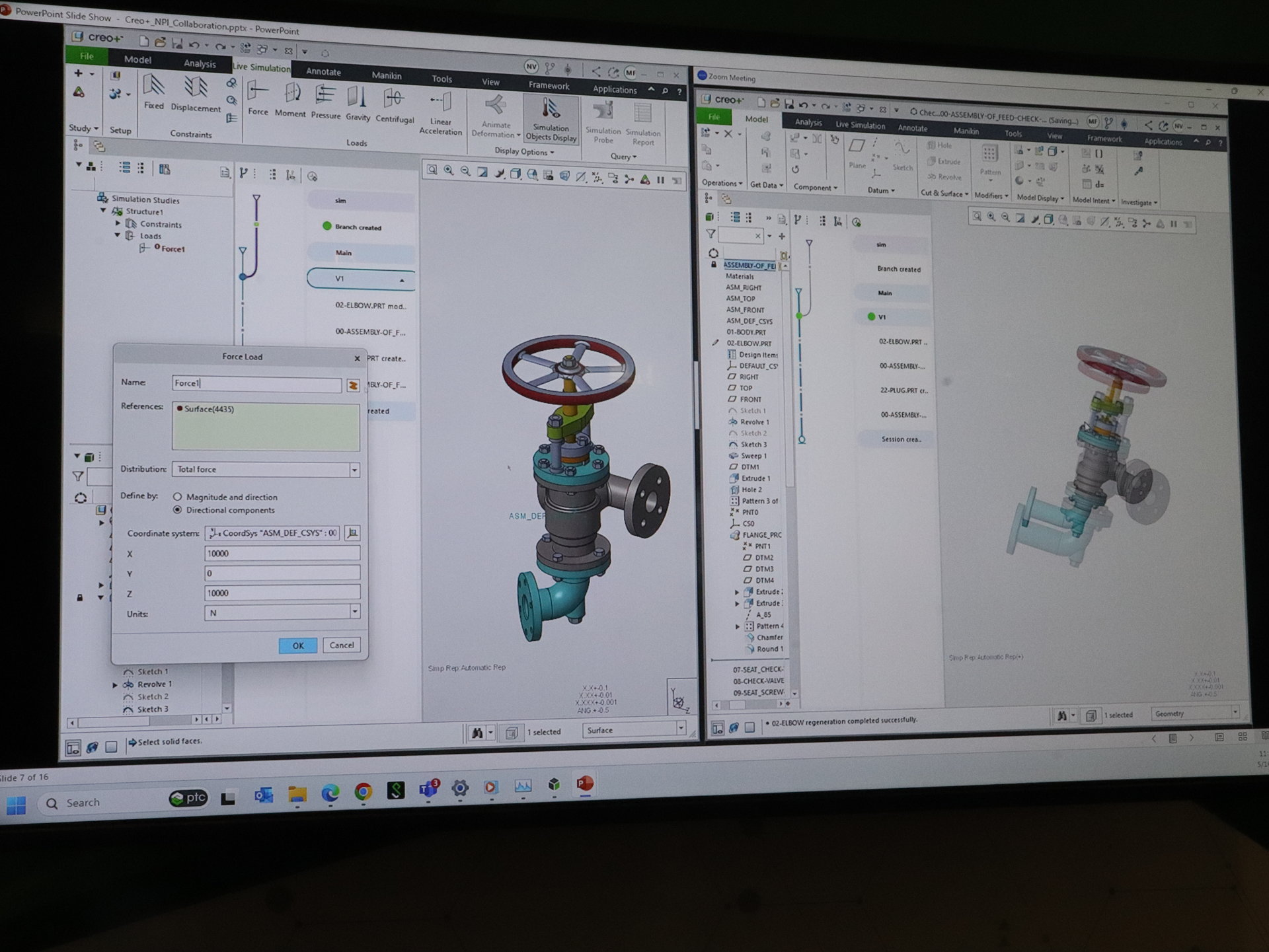Expand the Constraints tree node
The width and height of the screenshot is (1269, 952).
[x=118, y=223]
